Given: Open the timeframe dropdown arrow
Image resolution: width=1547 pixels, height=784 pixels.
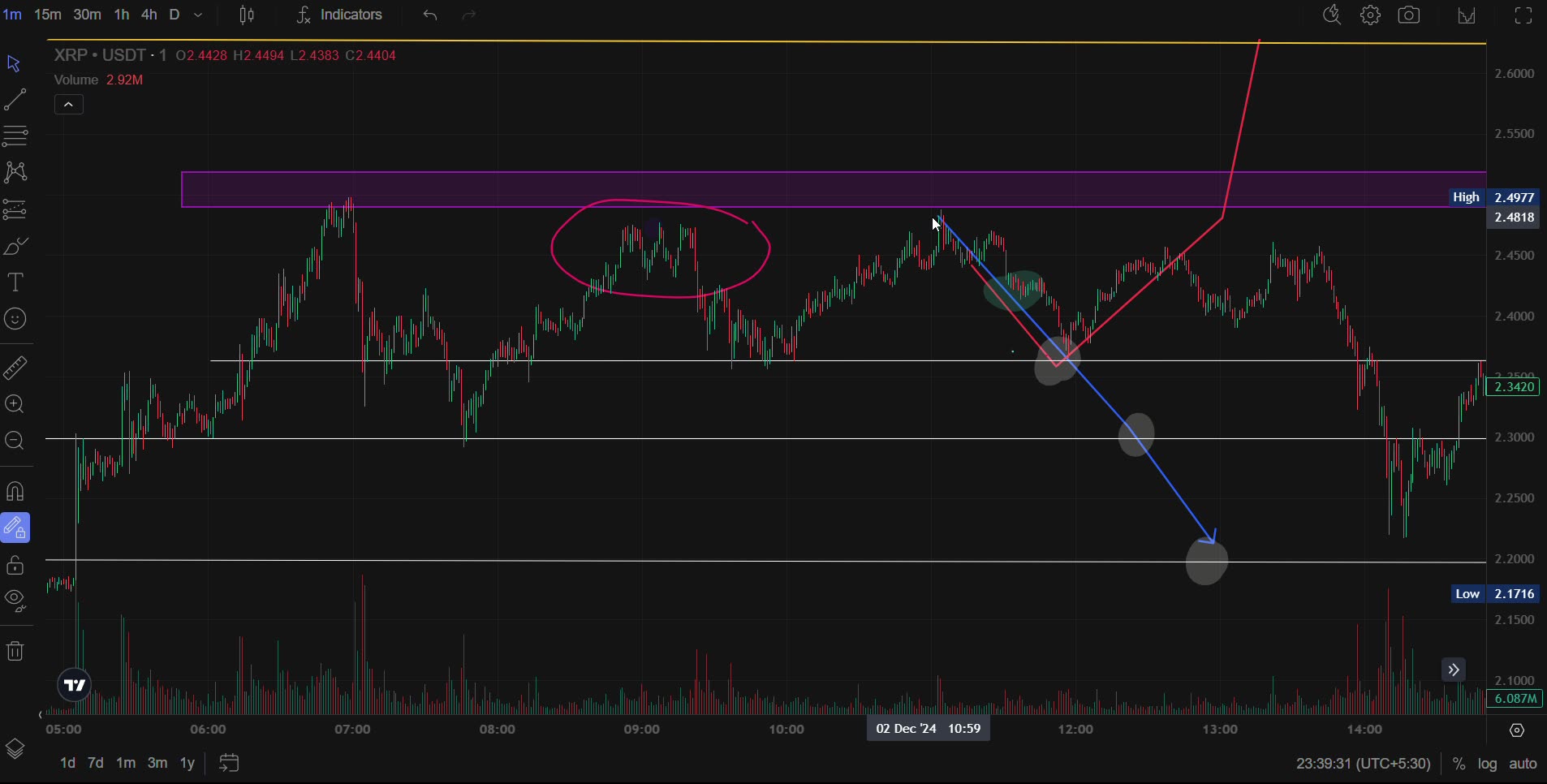Looking at the screenshot, I should point(200,15).
